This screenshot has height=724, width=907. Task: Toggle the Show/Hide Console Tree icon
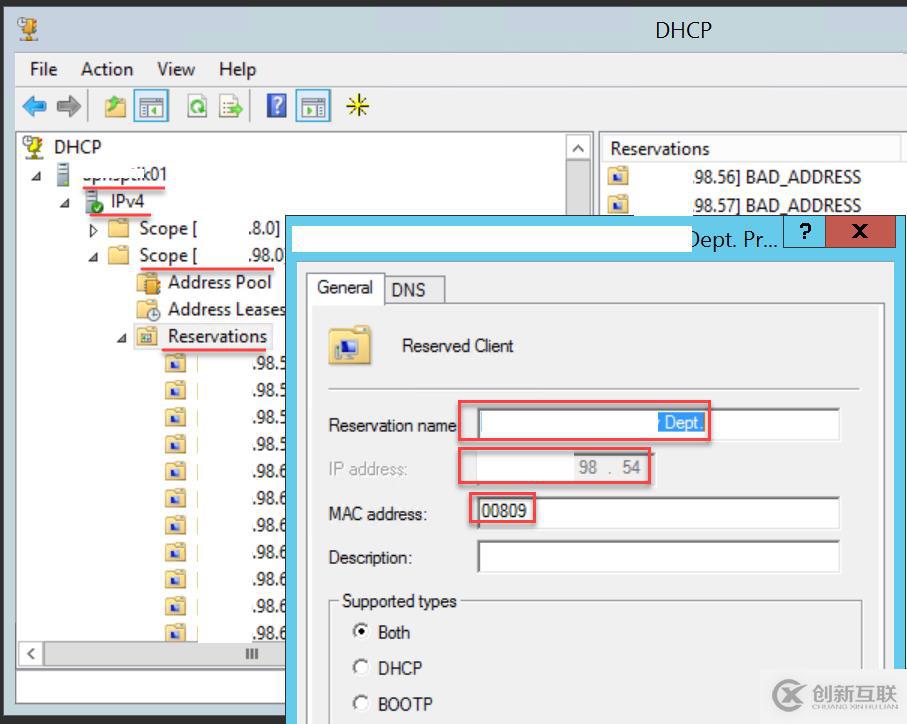point(152,106)
